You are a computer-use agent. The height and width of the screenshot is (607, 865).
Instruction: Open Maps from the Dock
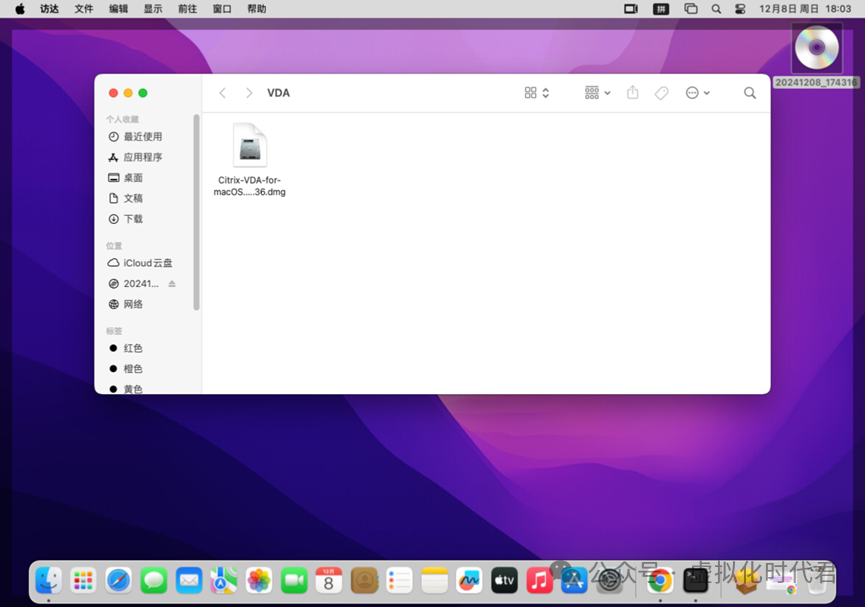224,581
